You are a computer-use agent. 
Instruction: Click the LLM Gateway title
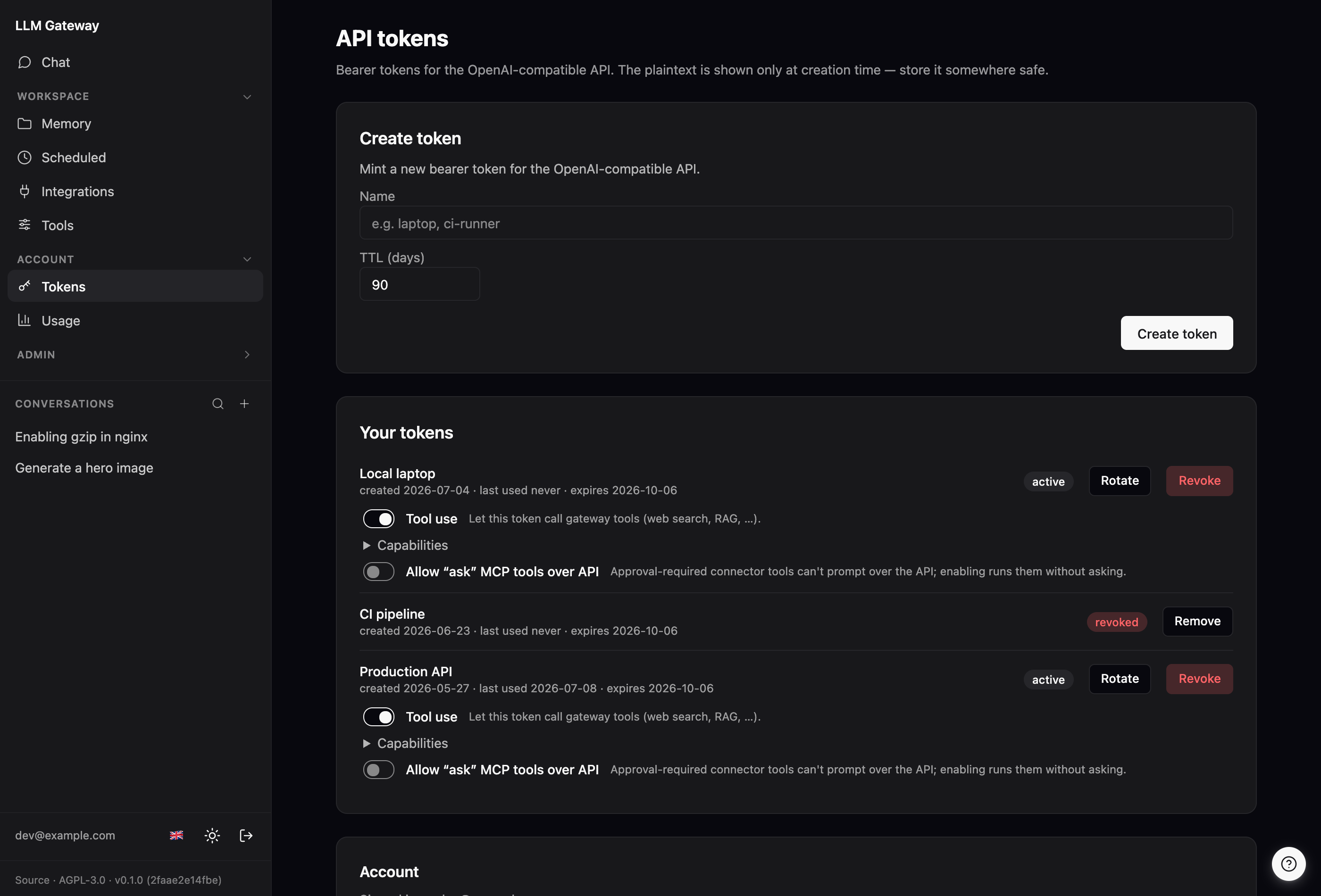click(57, 25)
